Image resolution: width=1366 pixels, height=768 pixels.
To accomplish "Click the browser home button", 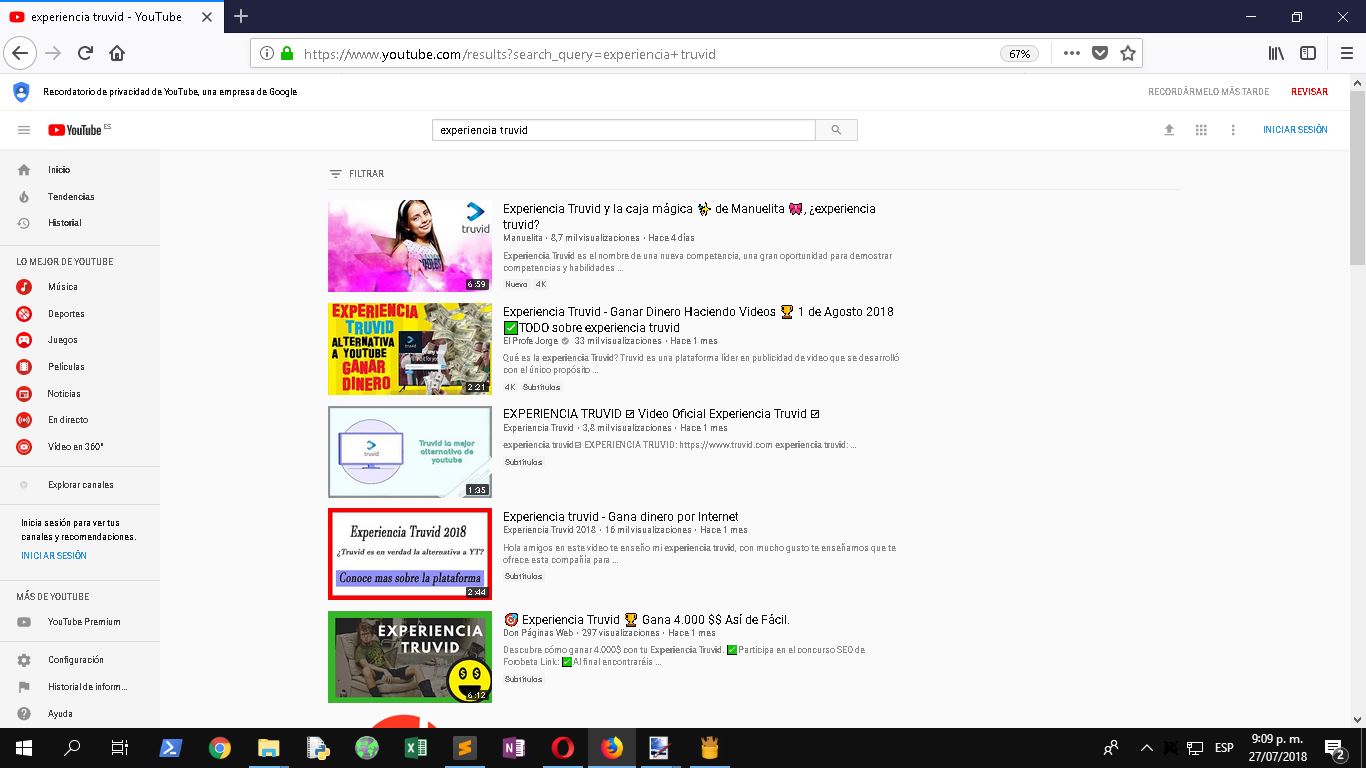I will (x=117, y=53).
